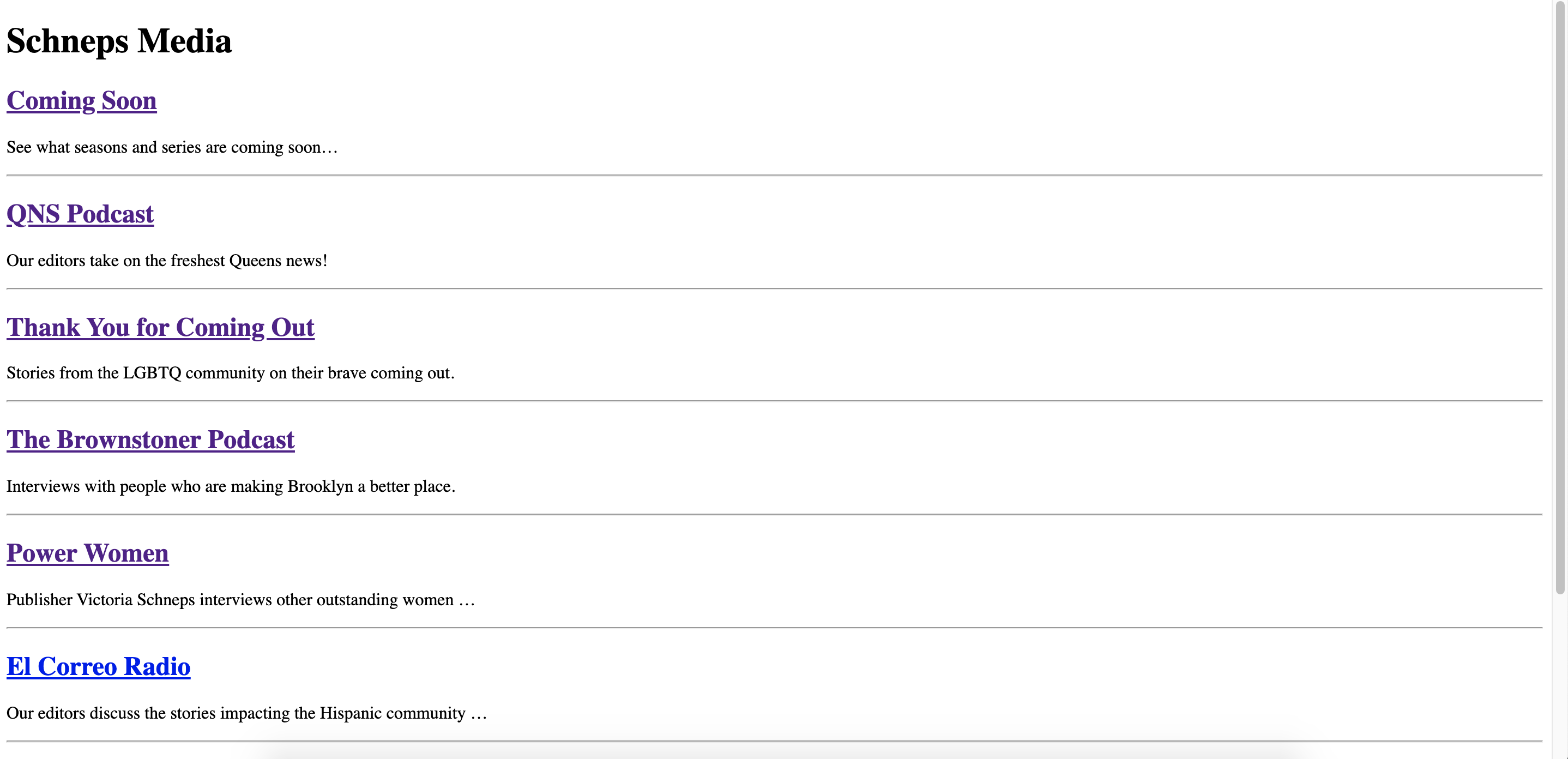Open the Coming Soon link
This screenshot has width=1568, height=759.
(82, 100)
